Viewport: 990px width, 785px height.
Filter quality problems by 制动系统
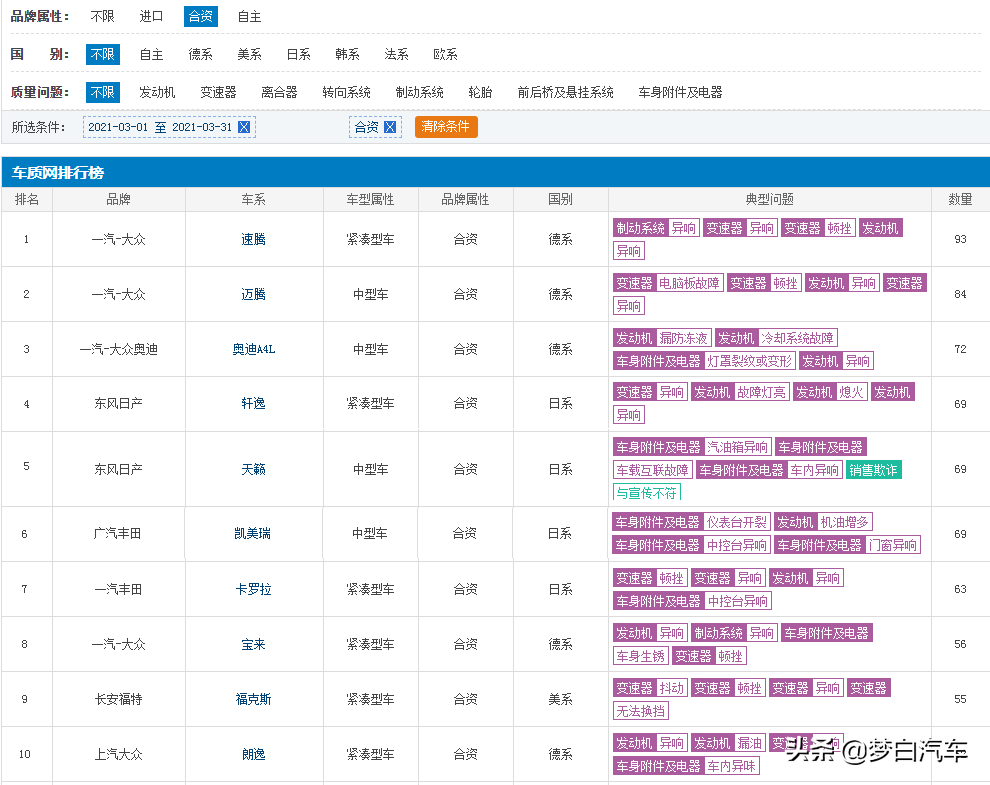(x=420, y=92)
